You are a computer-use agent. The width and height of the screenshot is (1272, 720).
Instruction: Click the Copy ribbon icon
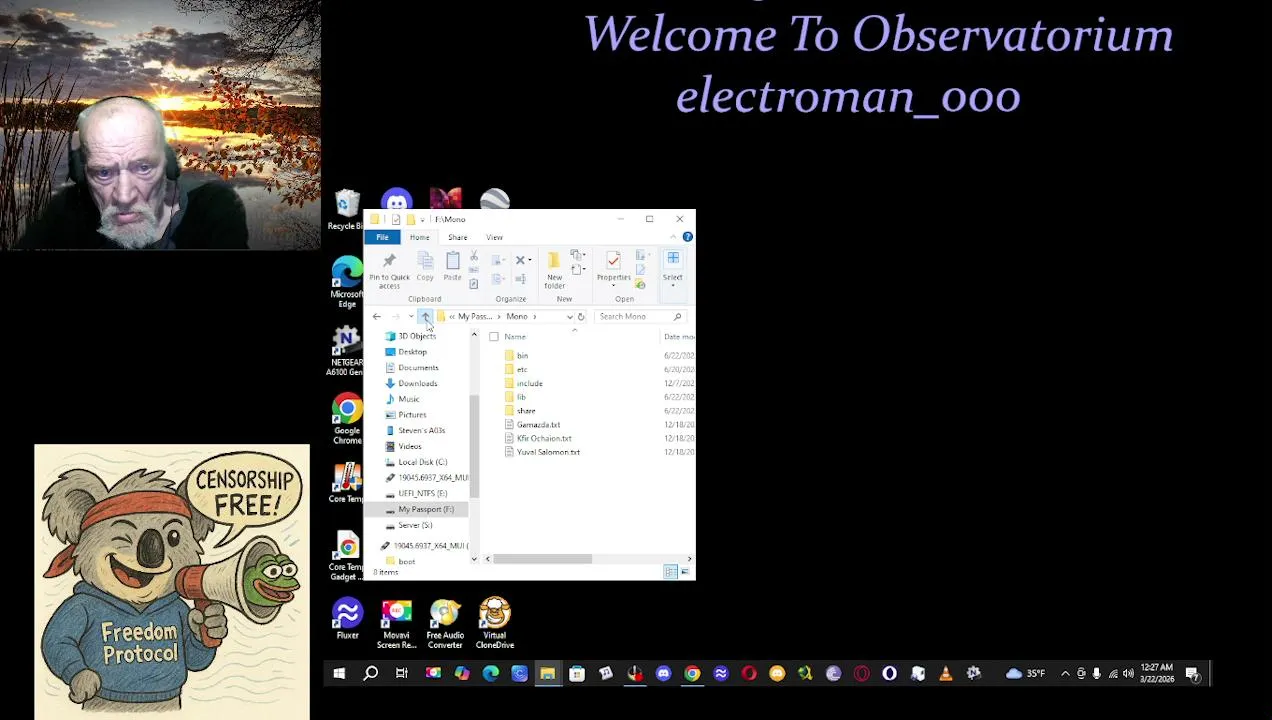tap(425, 261)
